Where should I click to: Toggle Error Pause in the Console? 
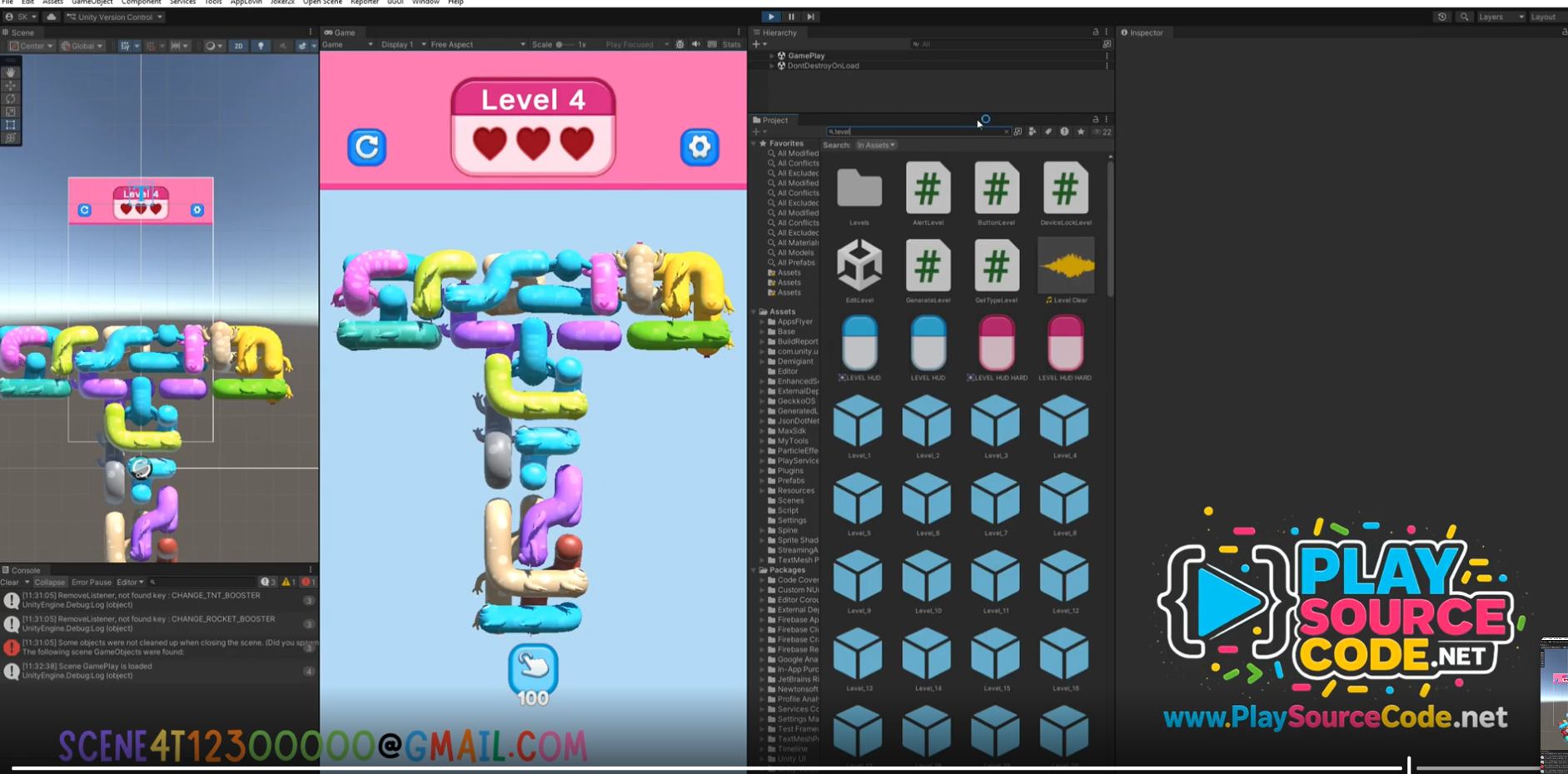tap(91, 582)
